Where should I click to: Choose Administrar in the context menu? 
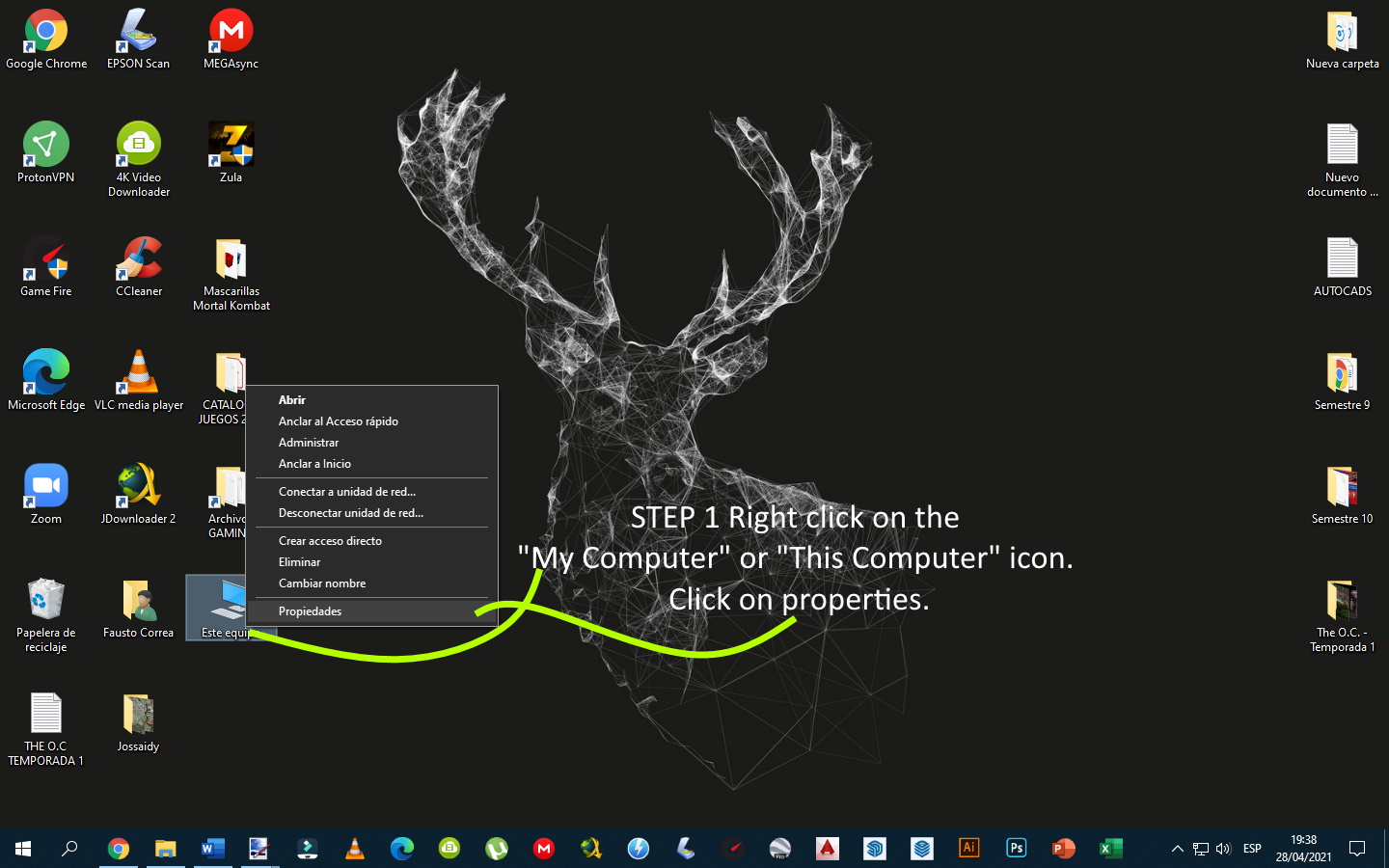(372, 443)
